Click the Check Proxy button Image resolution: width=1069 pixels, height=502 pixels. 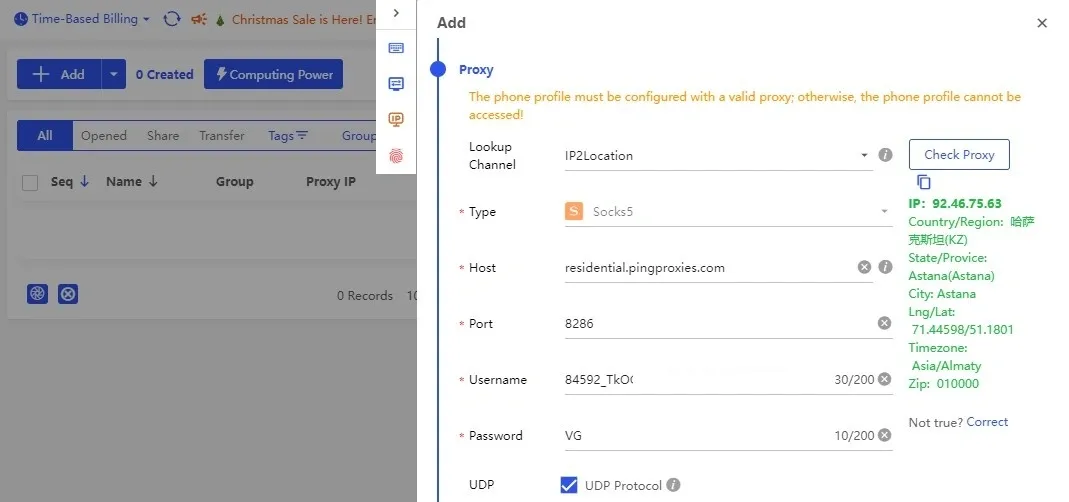tap(959, 154)
